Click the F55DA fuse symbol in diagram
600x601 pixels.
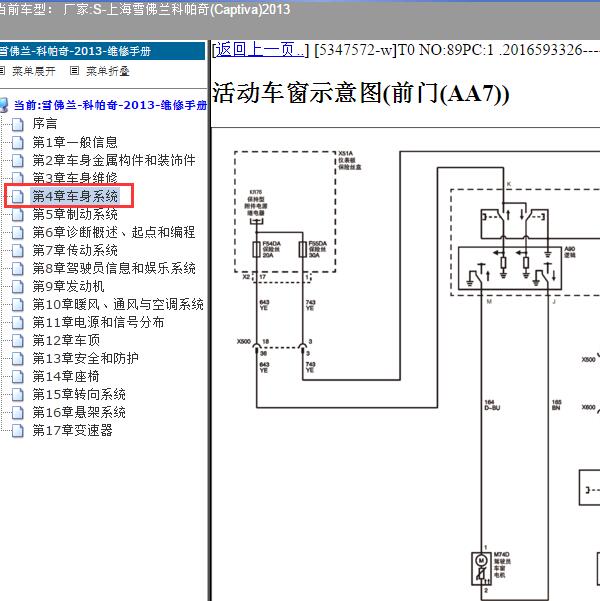click(x=302, y=250)
